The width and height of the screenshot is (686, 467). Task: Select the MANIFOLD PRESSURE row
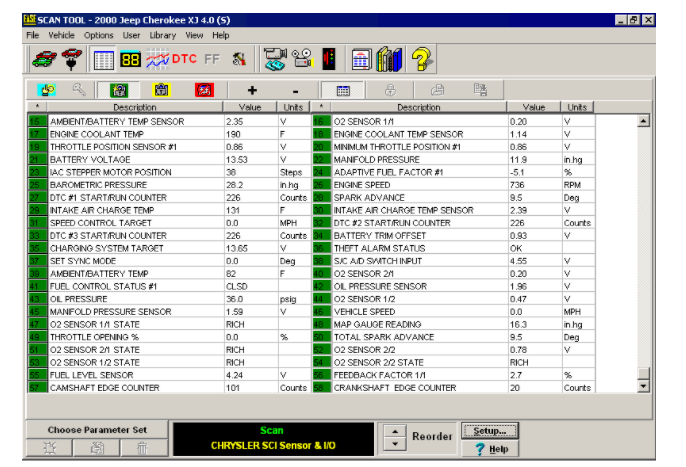point(453,159)
